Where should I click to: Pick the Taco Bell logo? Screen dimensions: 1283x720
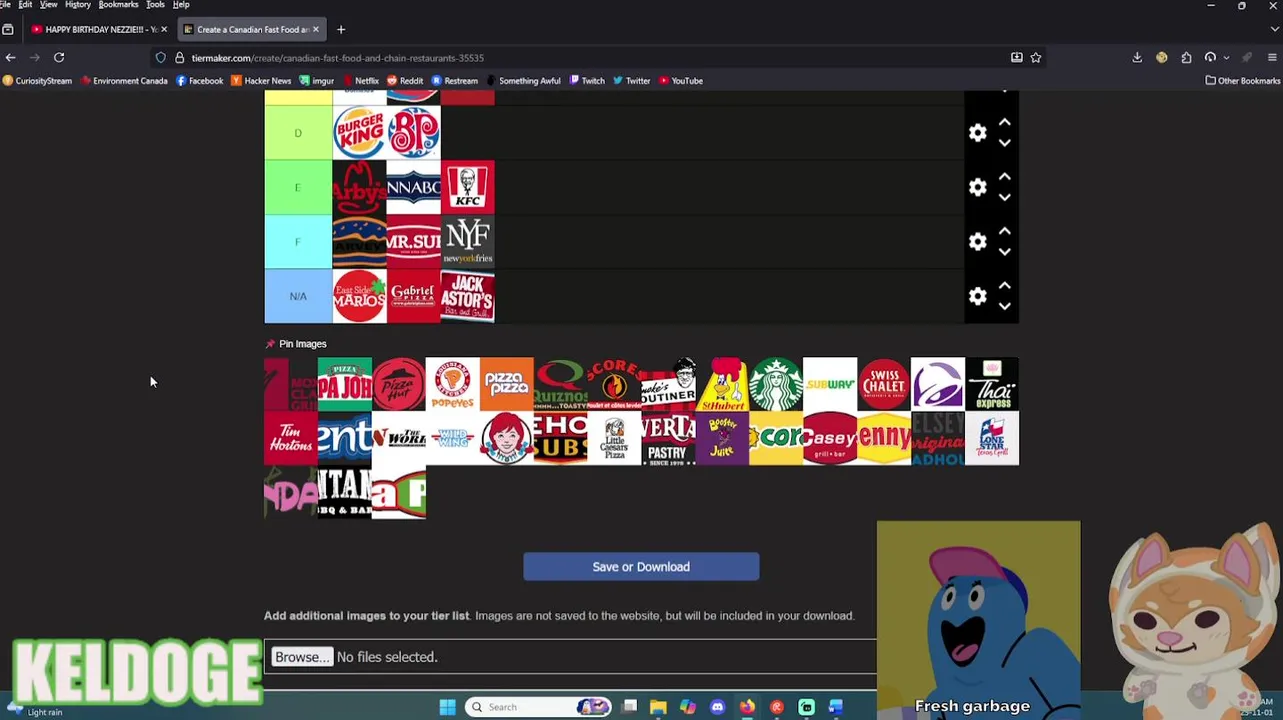(x=938, y=384)
